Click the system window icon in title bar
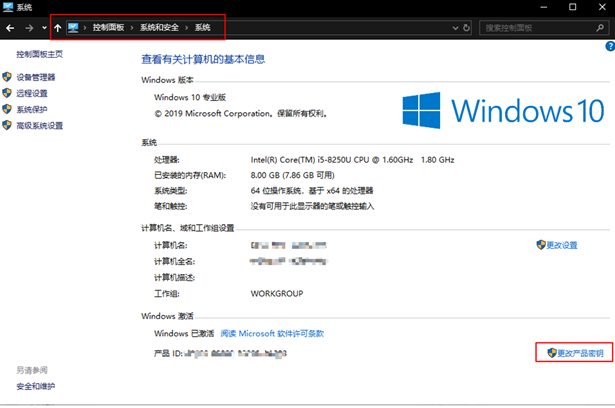 tap(8, 7)
